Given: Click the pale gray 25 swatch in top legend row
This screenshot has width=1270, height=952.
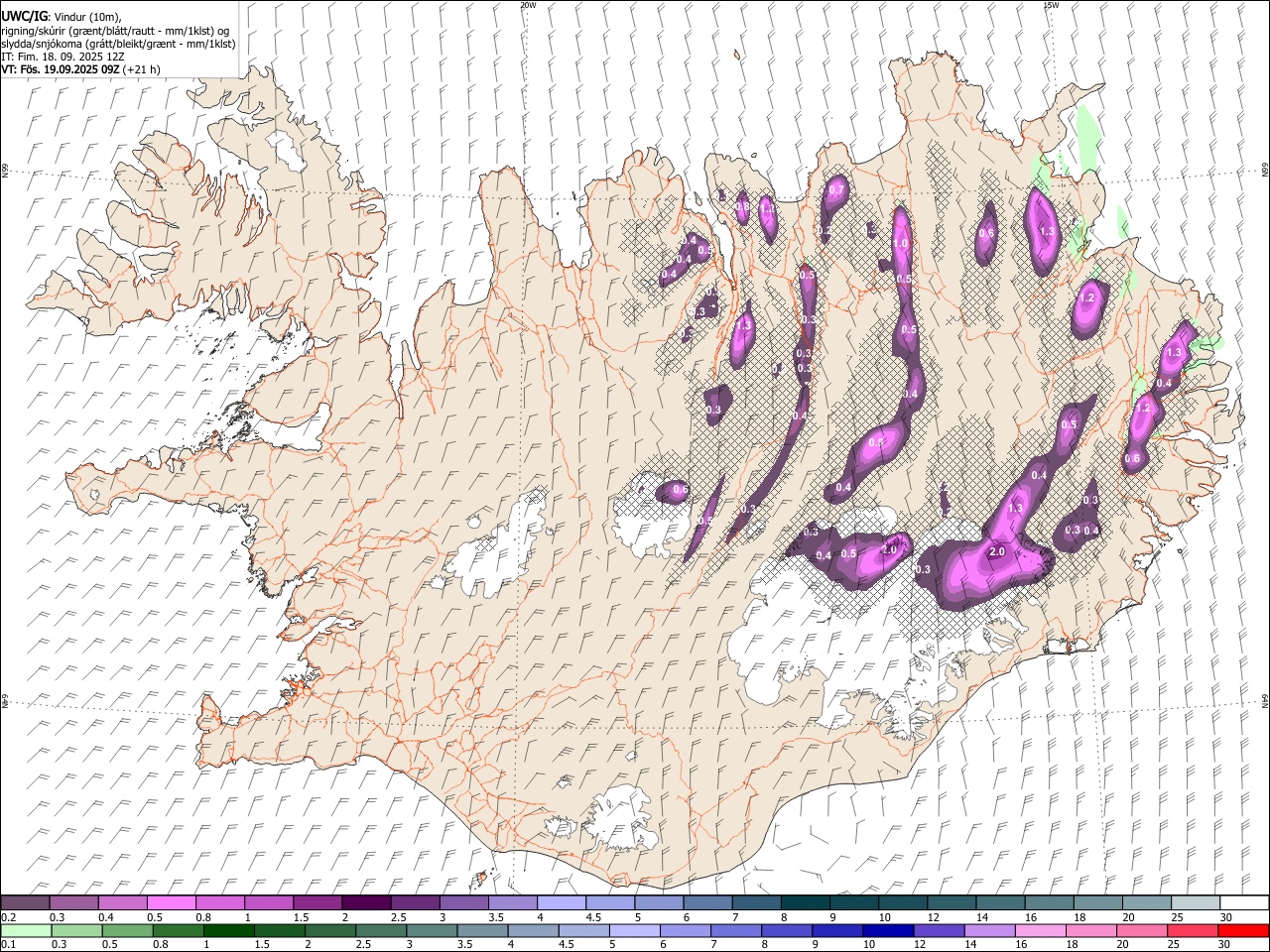Looking at the screenshot, I should (1195, 902).
